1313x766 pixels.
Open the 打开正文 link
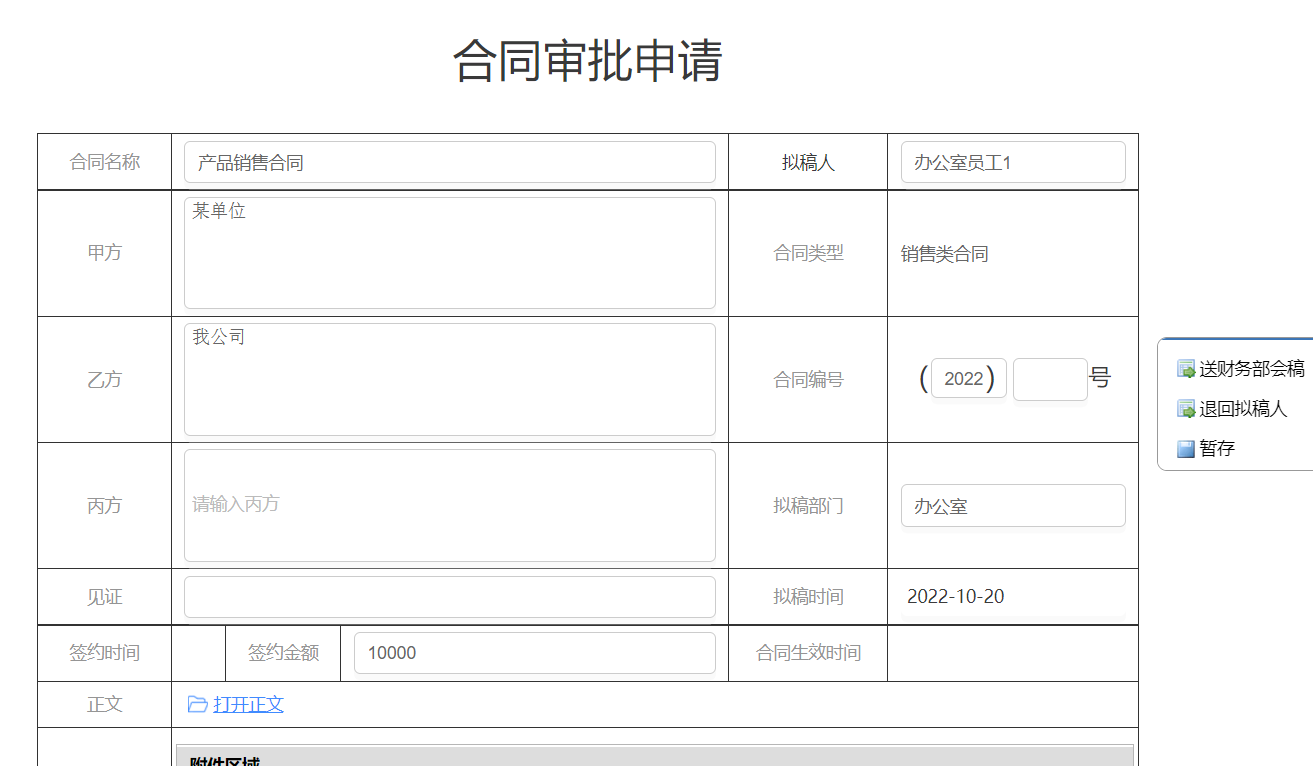(248, 704)
